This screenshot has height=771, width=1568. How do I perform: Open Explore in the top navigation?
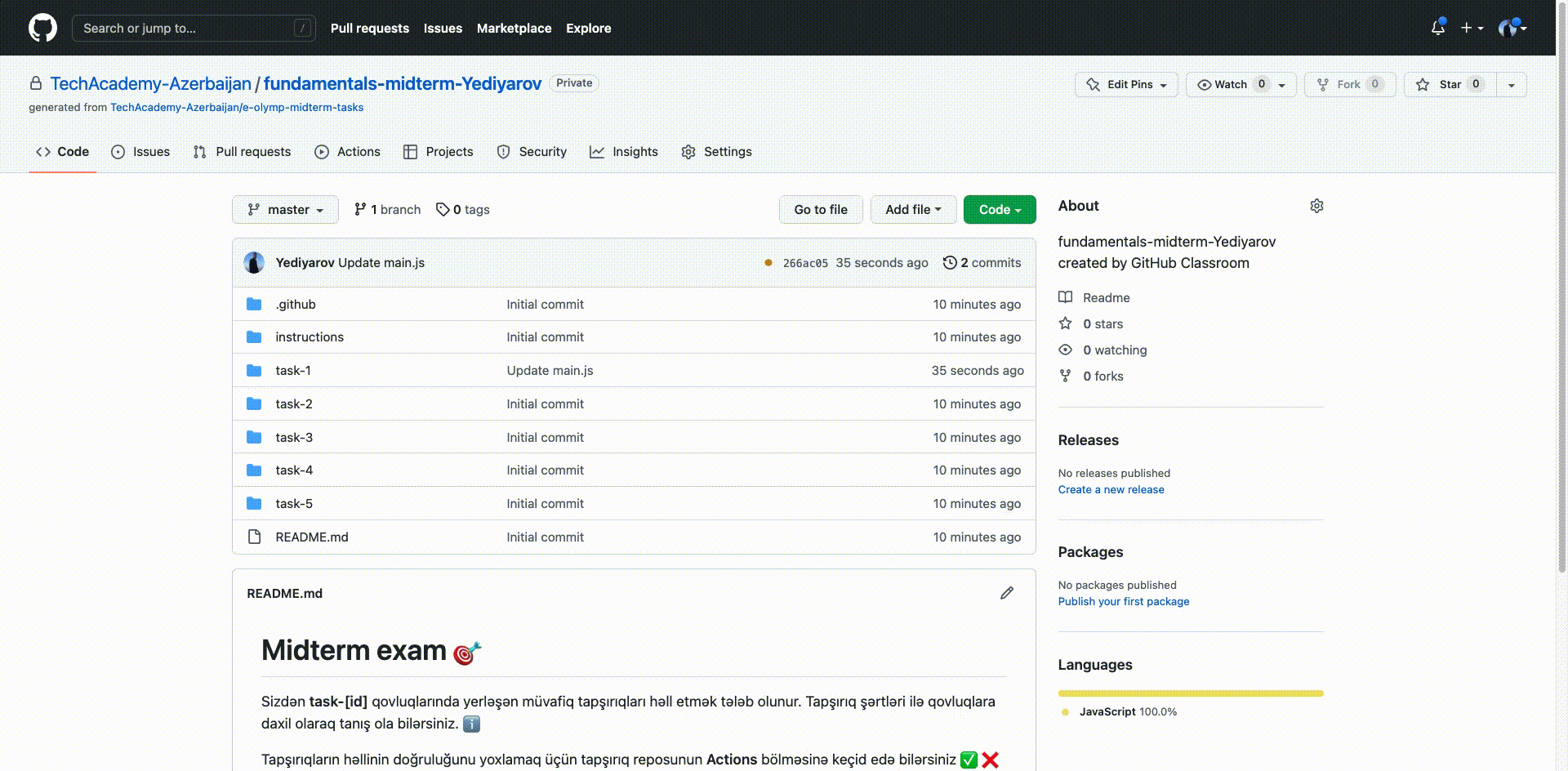point(588,28)
